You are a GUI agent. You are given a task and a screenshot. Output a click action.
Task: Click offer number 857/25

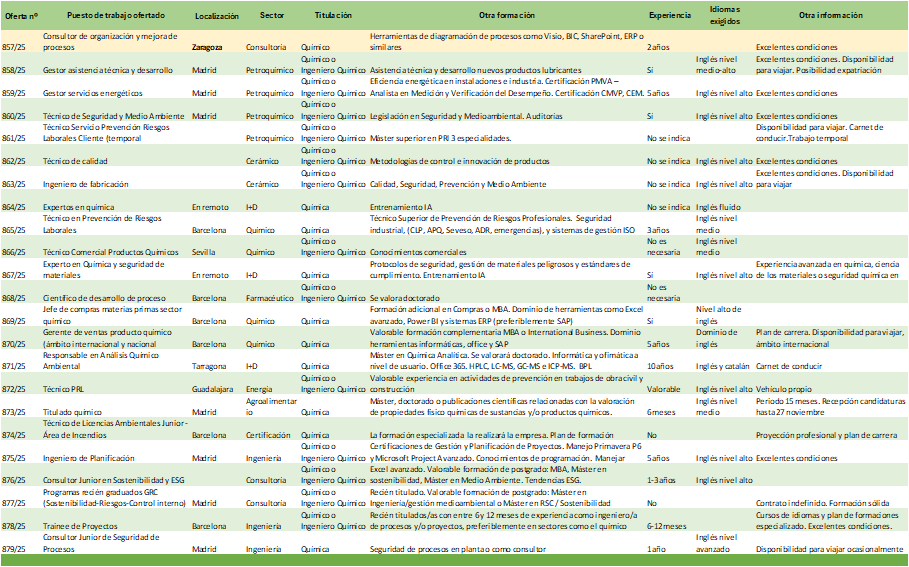click(16, 47)
